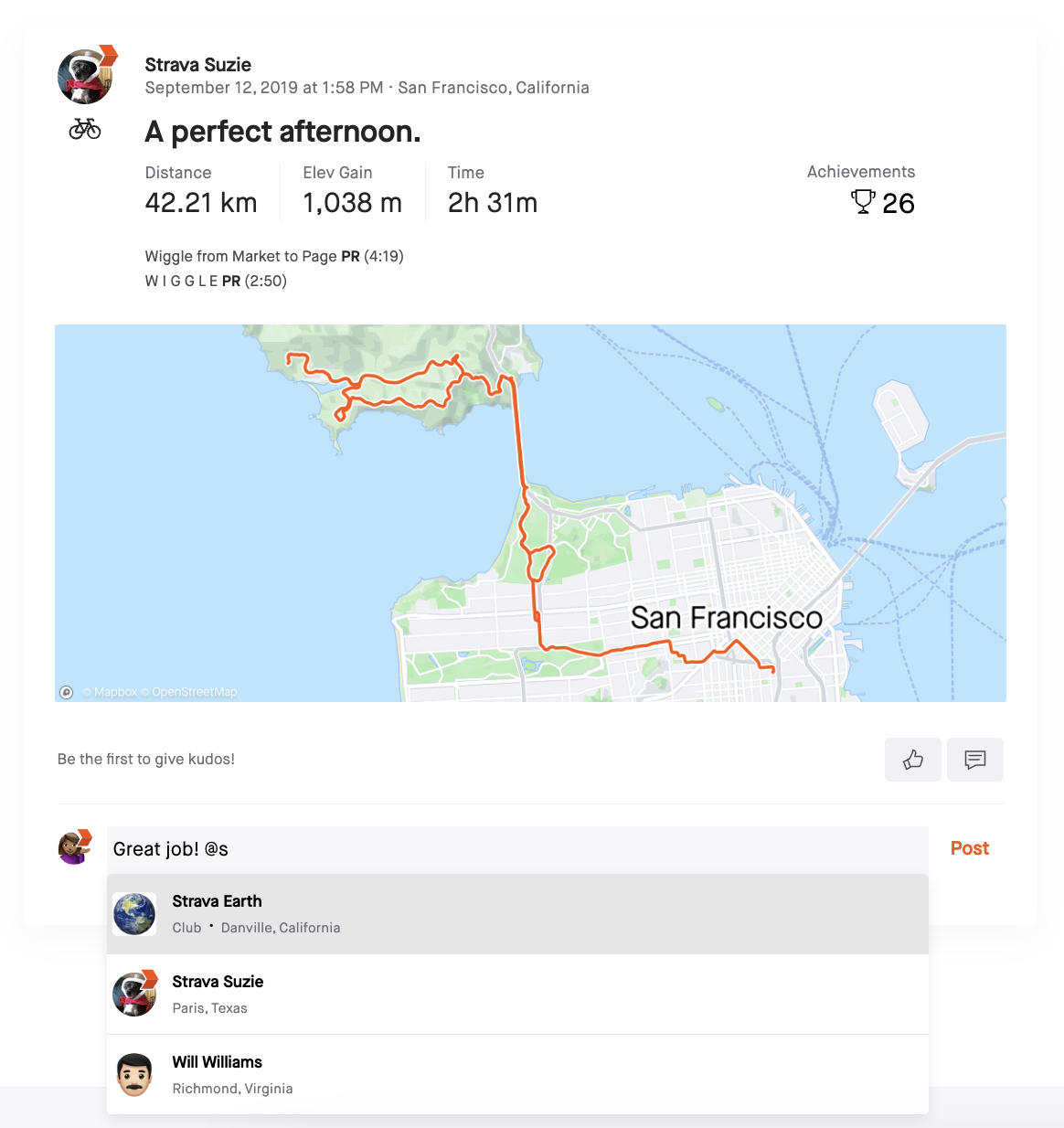Image resolution: width=1064 pixels, height=1128 pixels.
Task: Click the comment speech bubble icon
Action: [x=974, y=760]
